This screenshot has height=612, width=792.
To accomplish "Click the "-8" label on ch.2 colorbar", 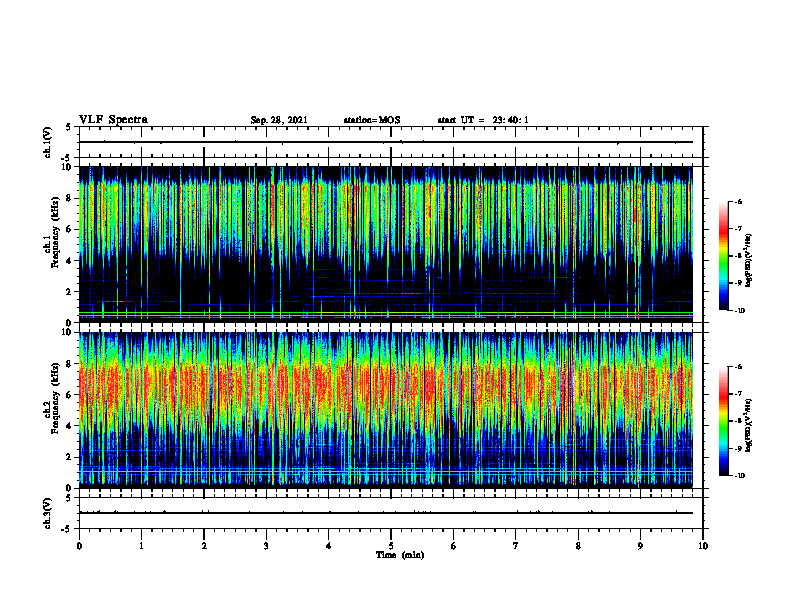I will (x=738, y=421).
